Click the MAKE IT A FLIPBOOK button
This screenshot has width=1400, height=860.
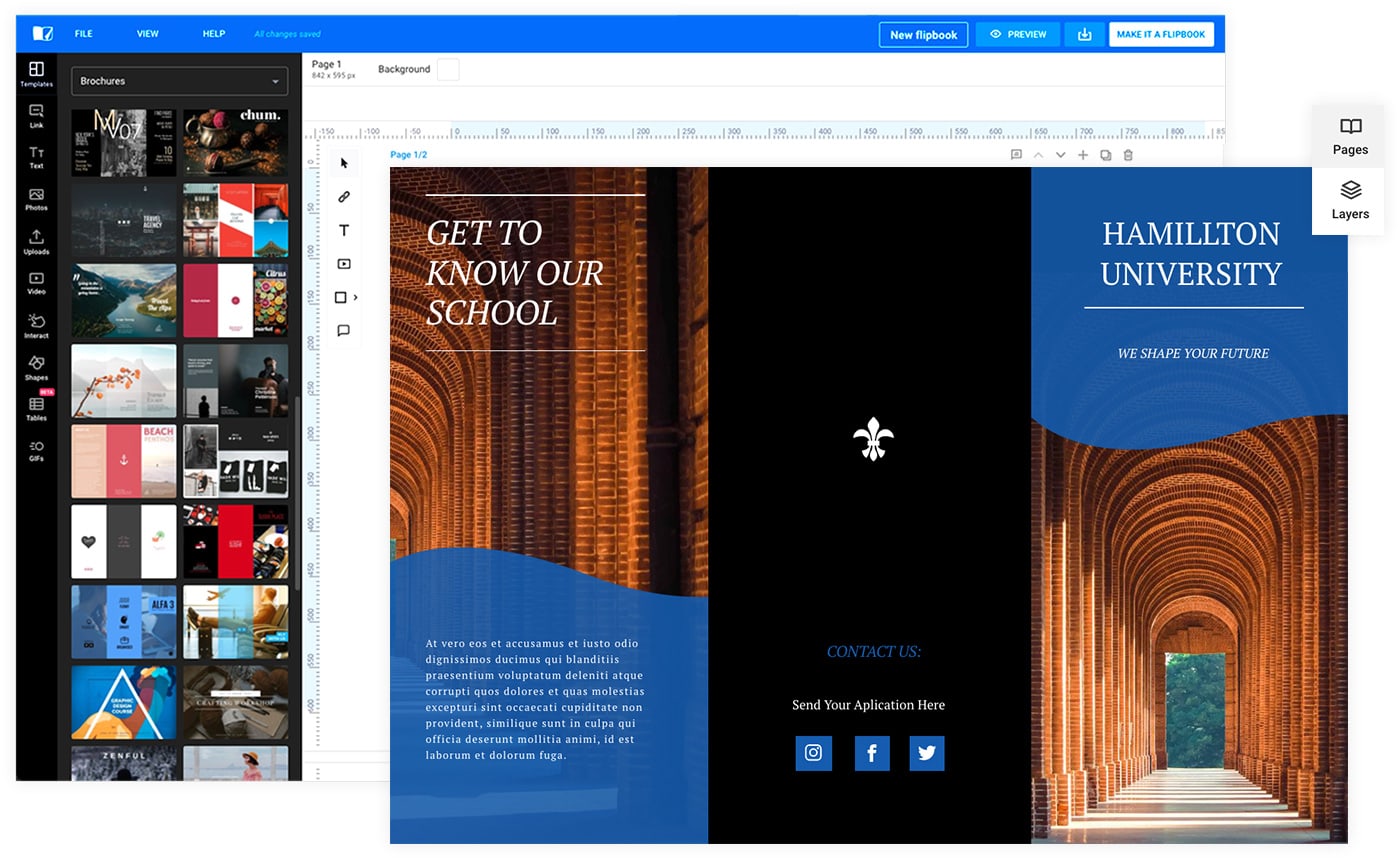pos(1160,34)
